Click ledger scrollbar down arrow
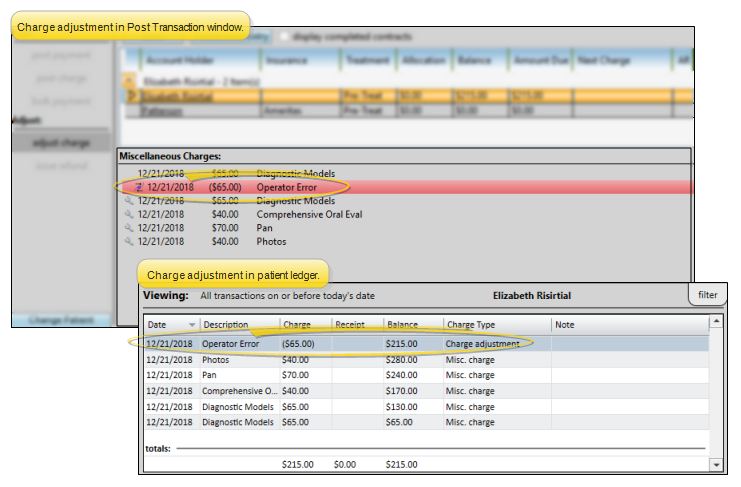741x487 pixels. coord(715,464)
